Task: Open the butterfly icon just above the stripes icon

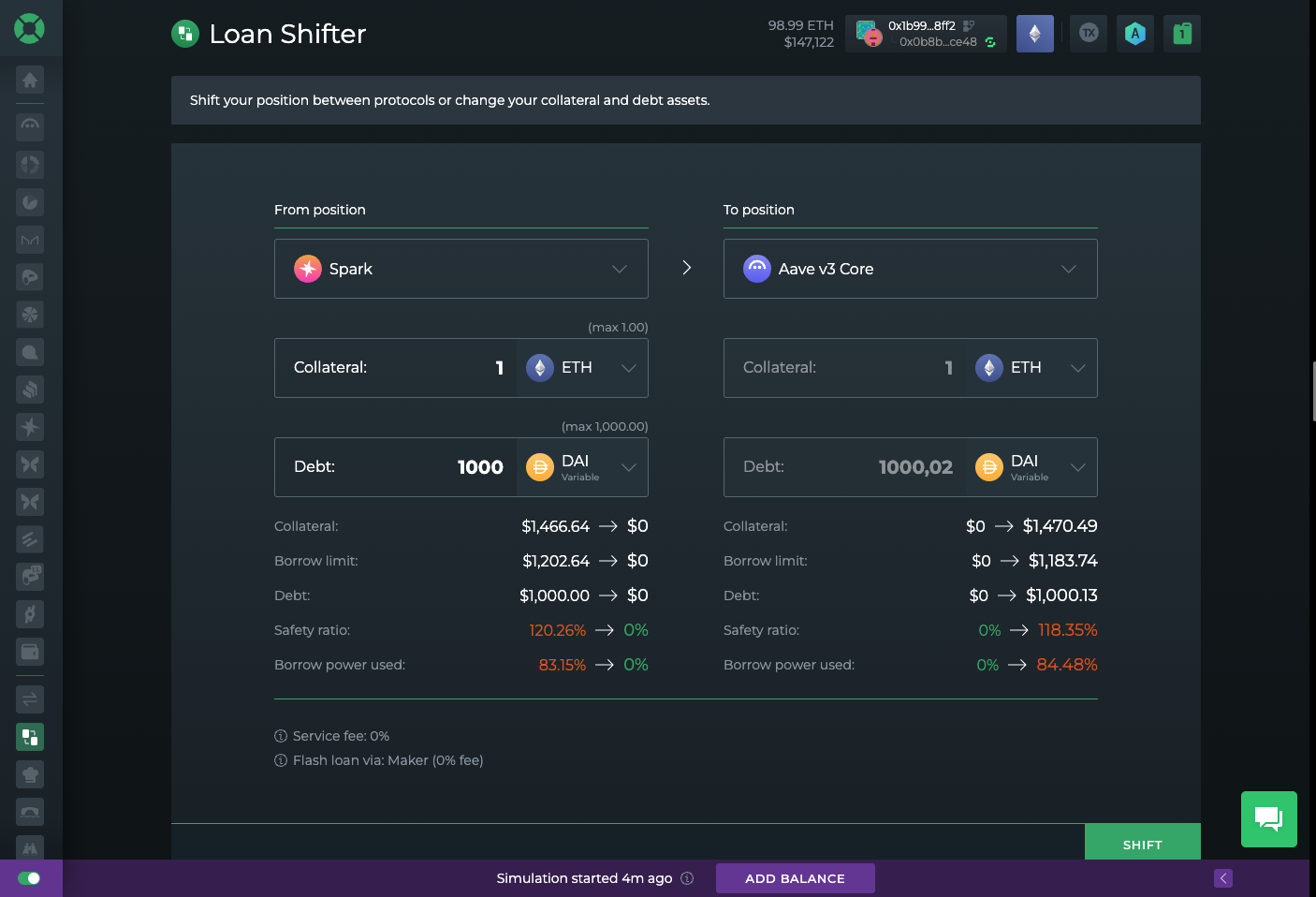Action: 30,502
